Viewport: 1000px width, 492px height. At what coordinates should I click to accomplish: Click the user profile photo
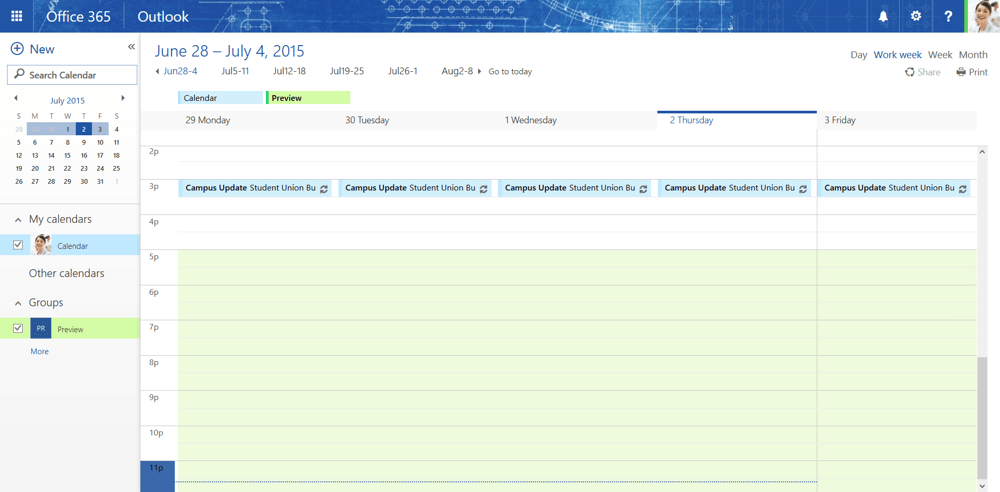[x=984, y=16]
